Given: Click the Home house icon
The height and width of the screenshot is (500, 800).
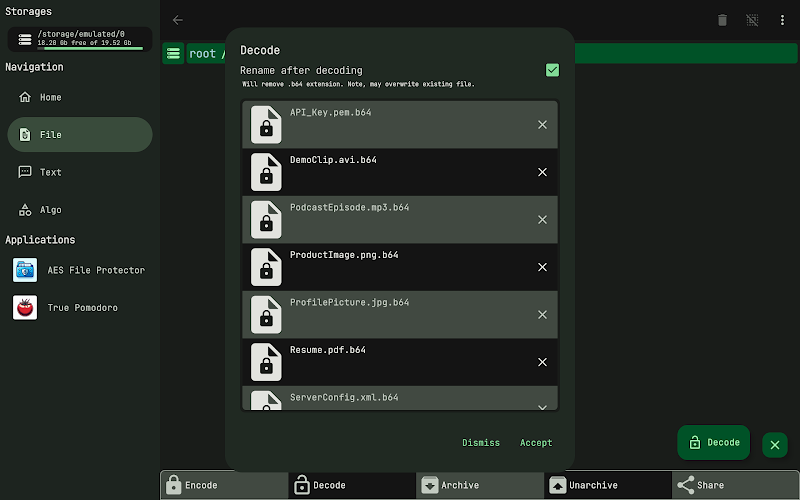Looking at the screenshot, I should coord(25,97).
